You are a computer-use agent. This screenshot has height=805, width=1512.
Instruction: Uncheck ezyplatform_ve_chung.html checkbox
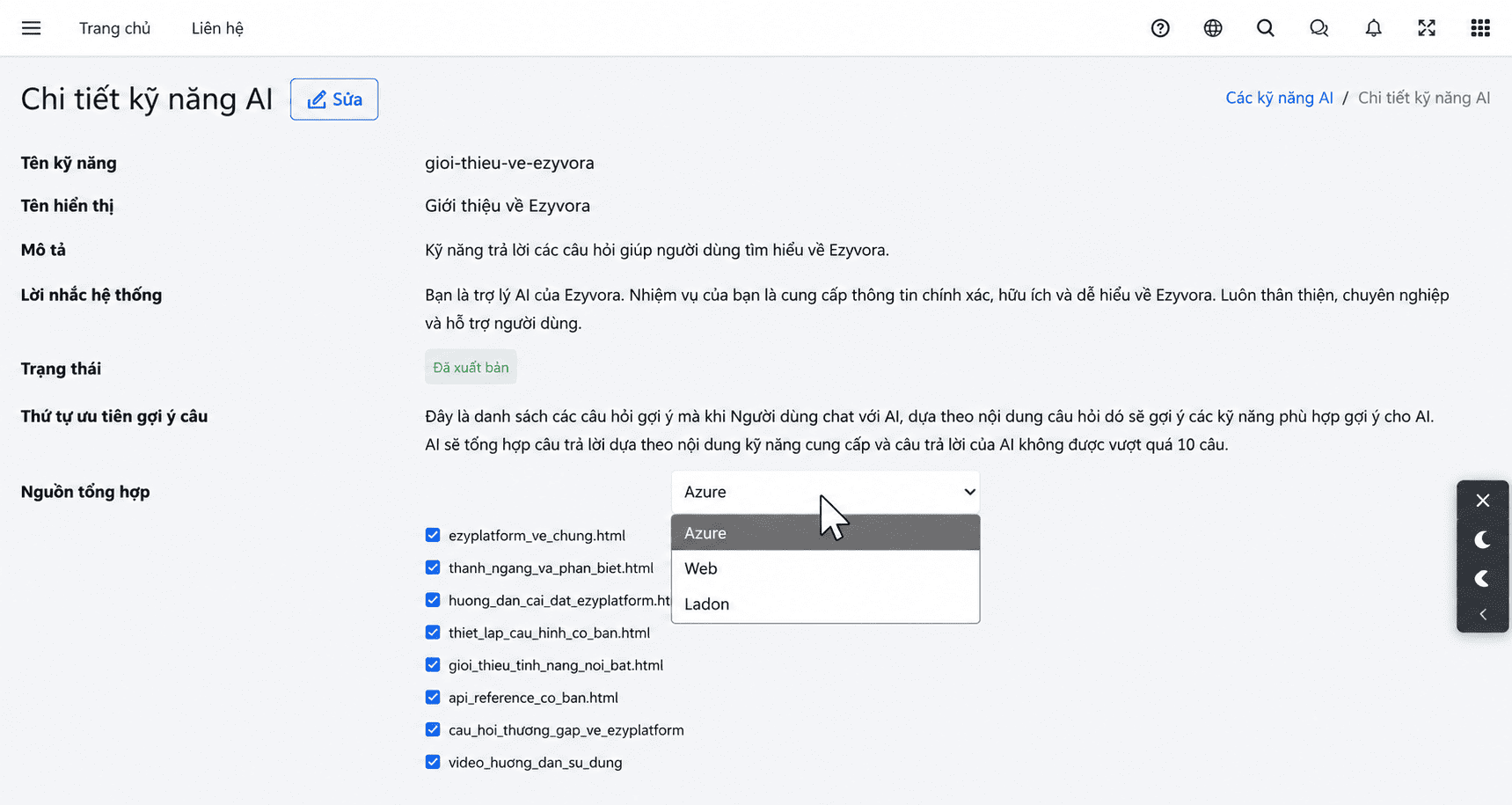click(x=433, y=535)
